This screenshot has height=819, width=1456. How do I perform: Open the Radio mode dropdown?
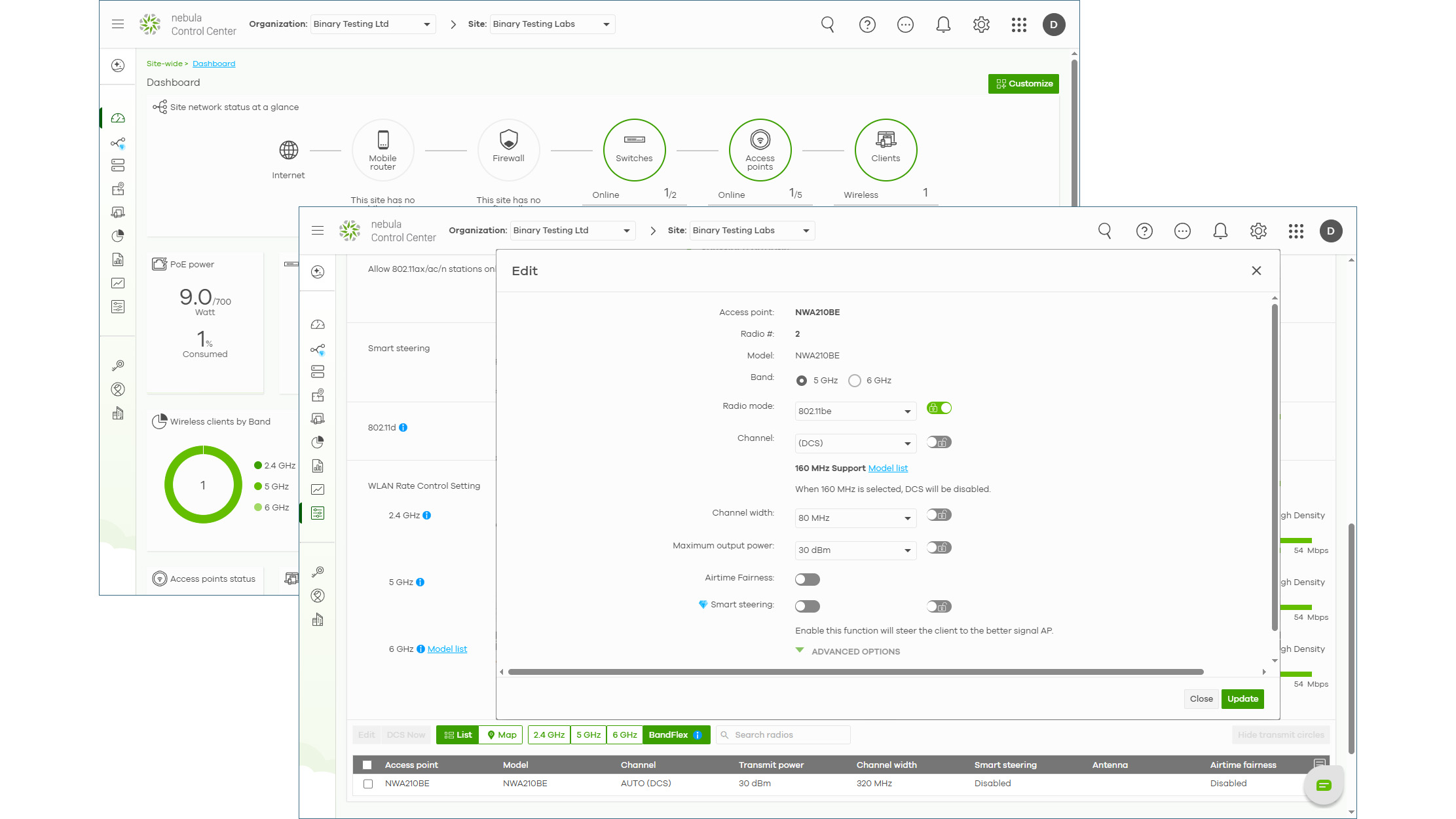[855, 411]
